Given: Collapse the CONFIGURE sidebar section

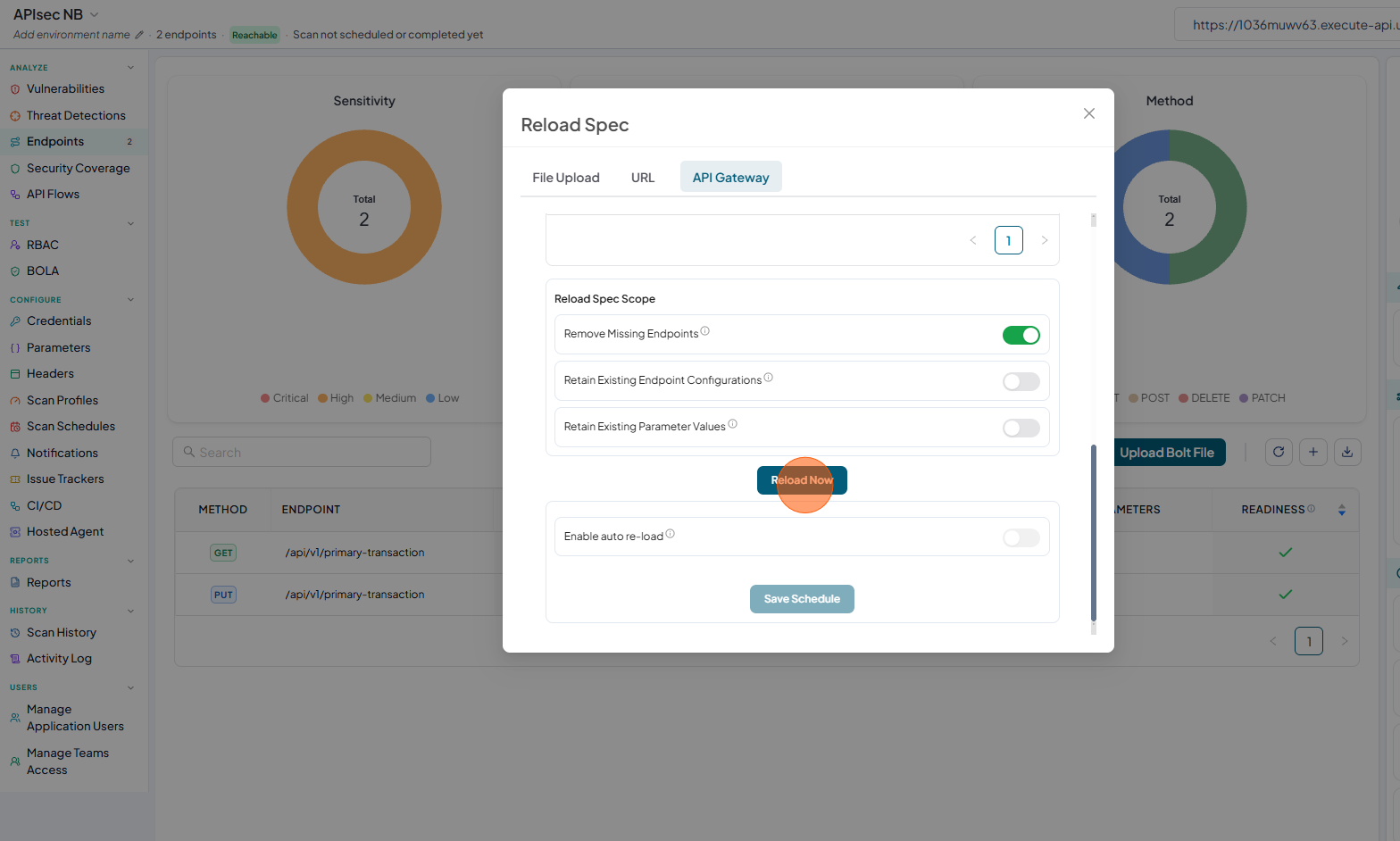Looking at the screenshot, I should [x=130, y=300].
